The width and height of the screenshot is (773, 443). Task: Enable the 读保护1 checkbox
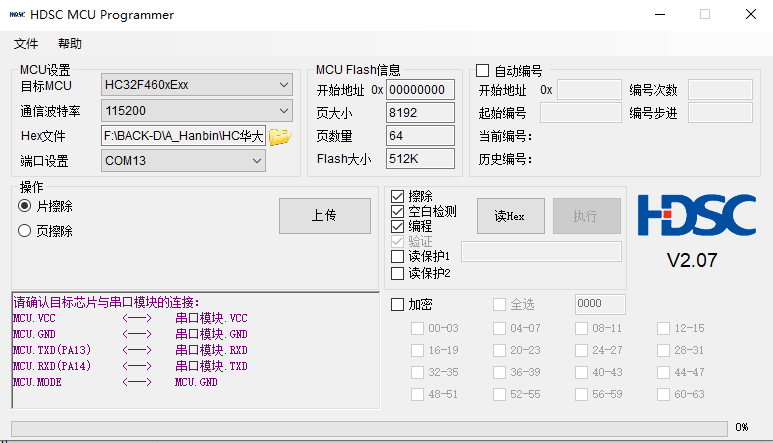(397, 256)
